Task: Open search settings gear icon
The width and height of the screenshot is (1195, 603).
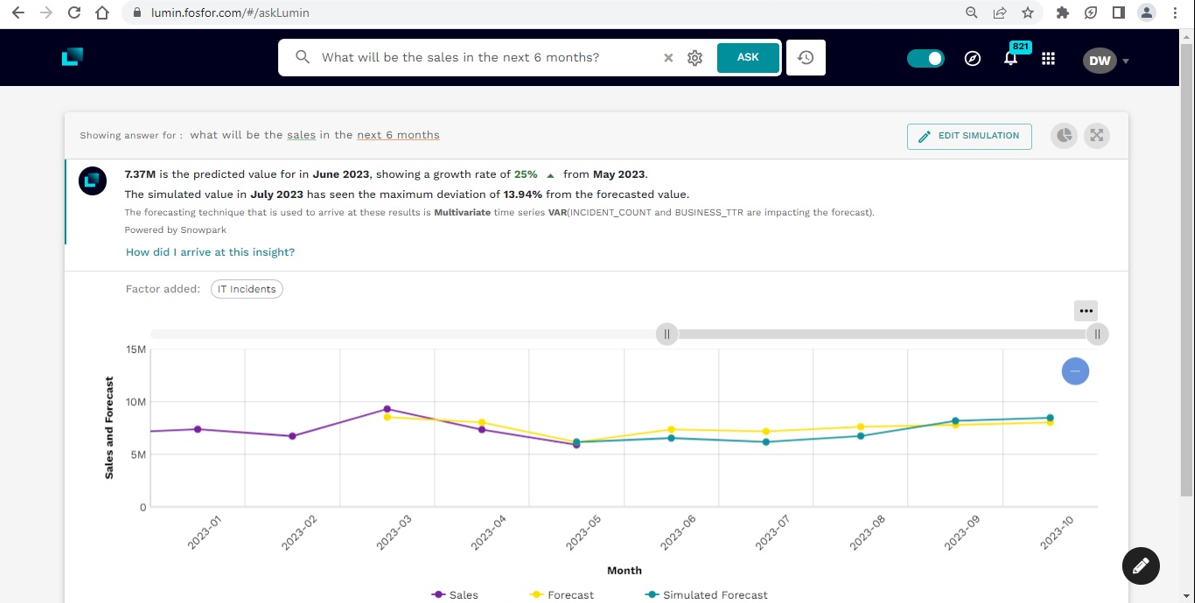Action: (x=694, y=58)
